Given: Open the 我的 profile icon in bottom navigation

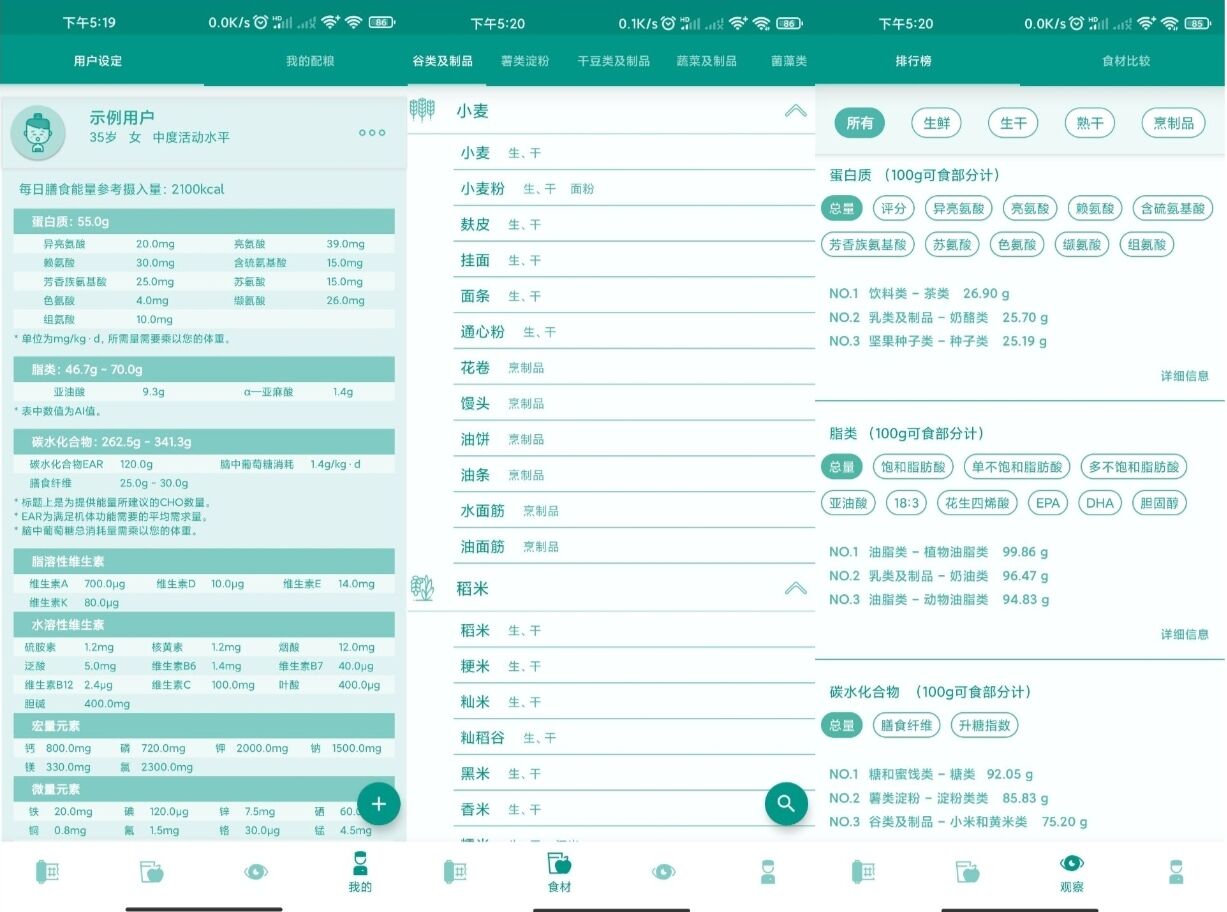Looking at the screenshot, I should pyautogui.click(x=360, y=870).
